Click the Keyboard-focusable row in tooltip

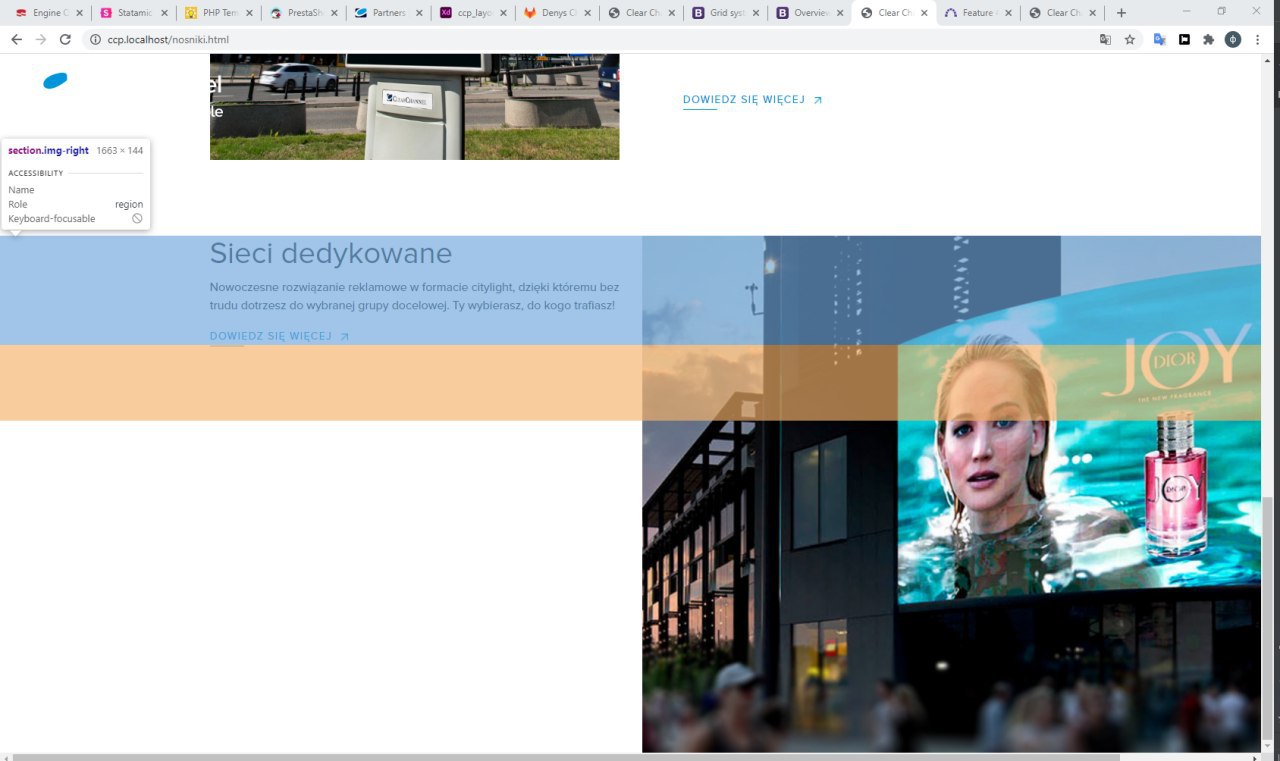coord(76,218)
